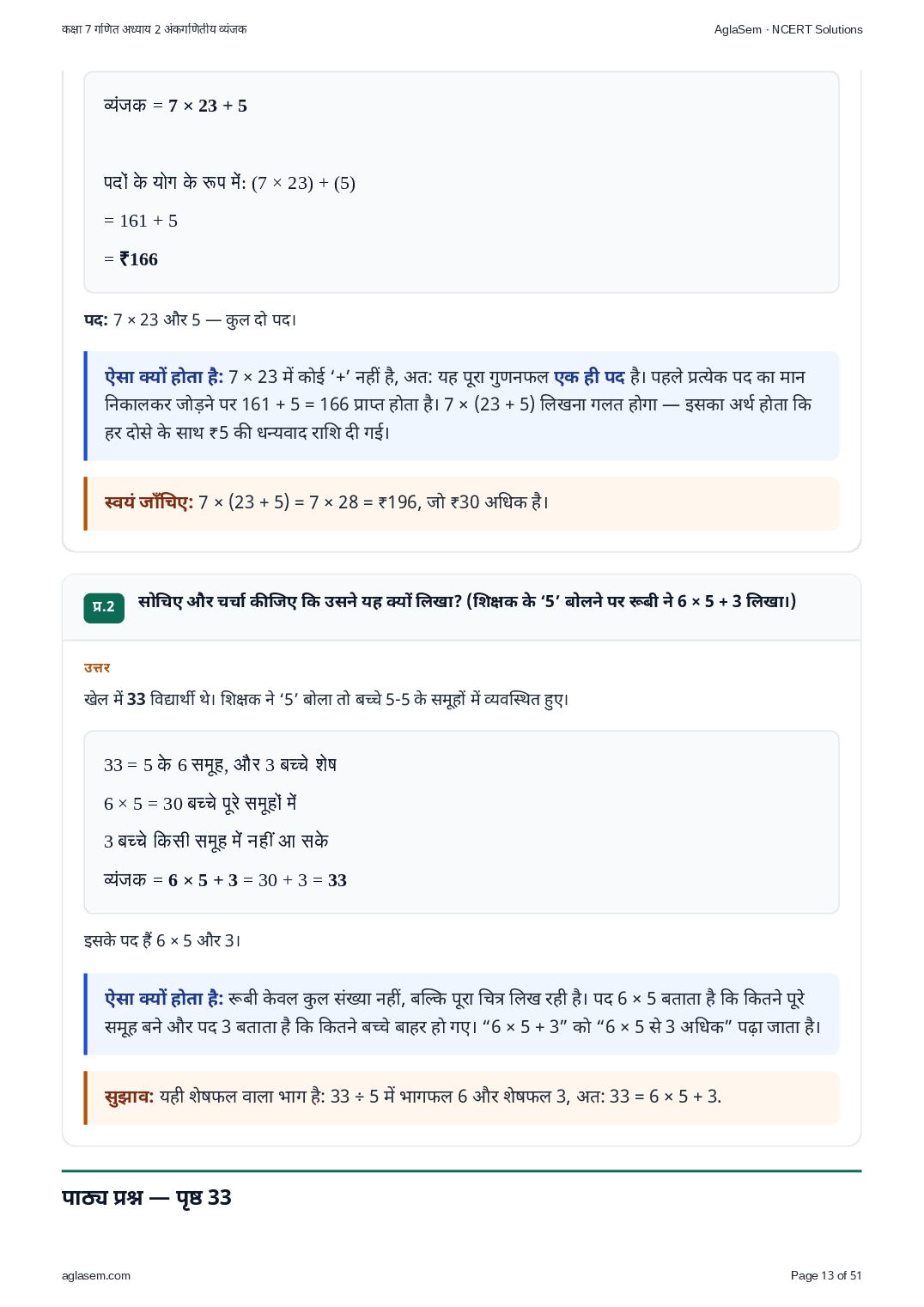Screen dimensions: 924x1307
Task: Click the कक्षा 7 गणित अध्याय 2 header title
Action: 155,29
